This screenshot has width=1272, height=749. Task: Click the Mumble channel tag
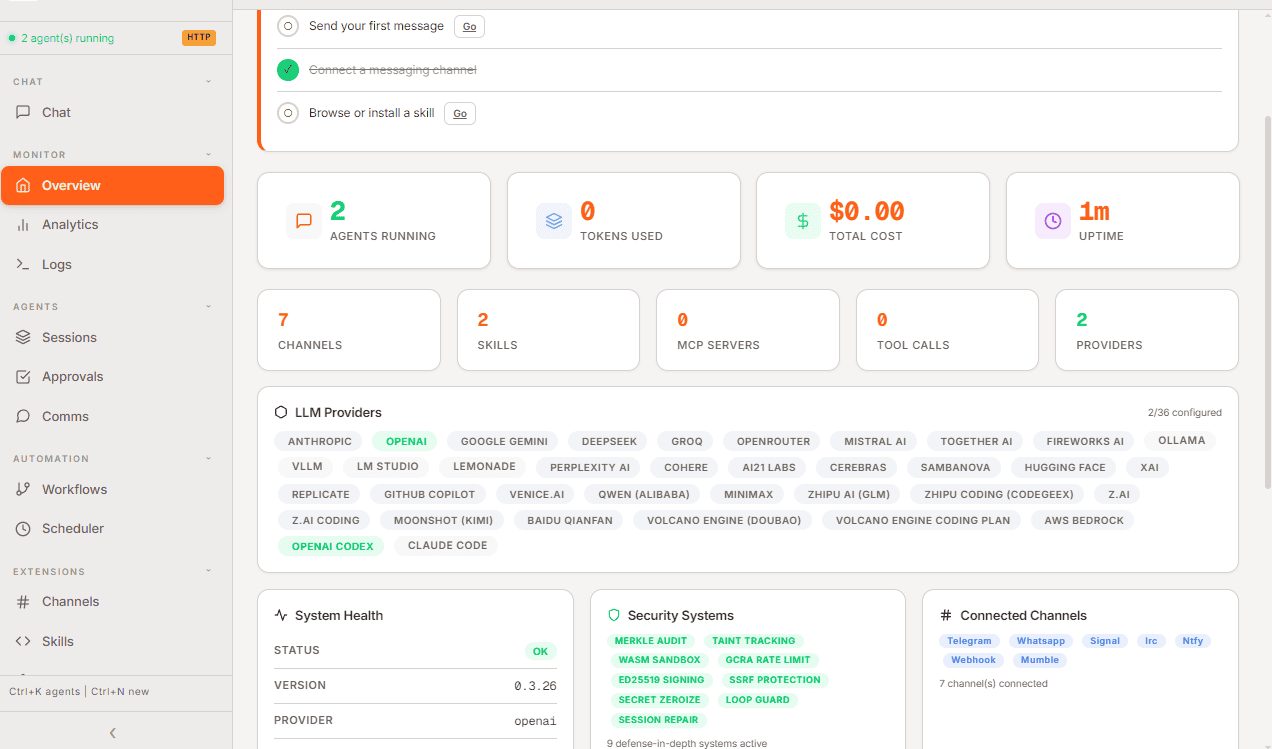[1040, 660]
